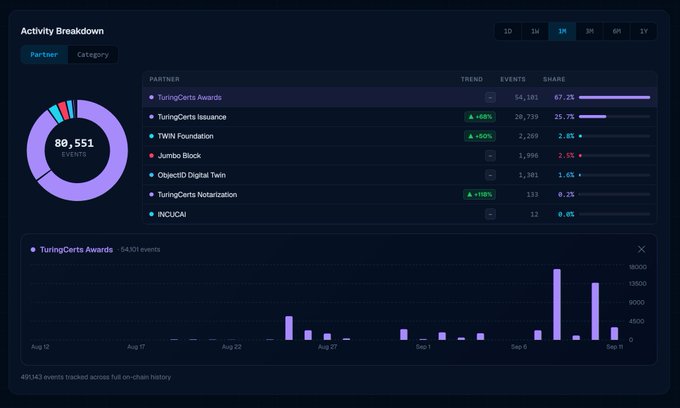Select the 6M time range
This screenshot has height=408, width=680.
(617, 31)
